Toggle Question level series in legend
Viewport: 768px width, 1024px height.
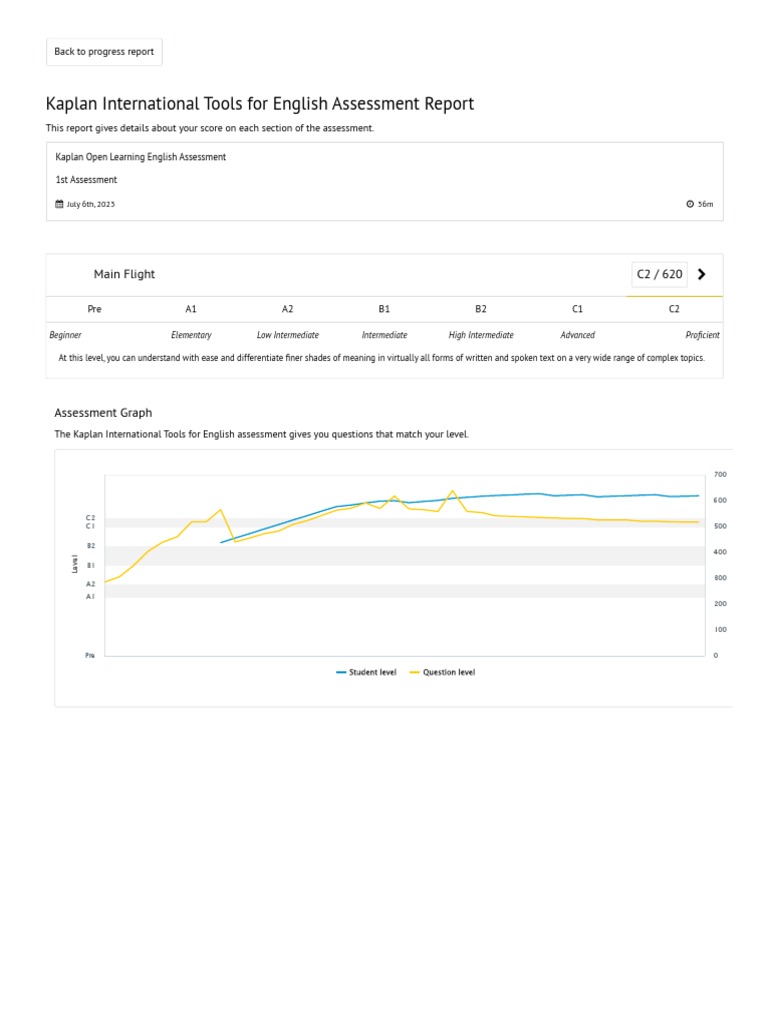[449, 672]
